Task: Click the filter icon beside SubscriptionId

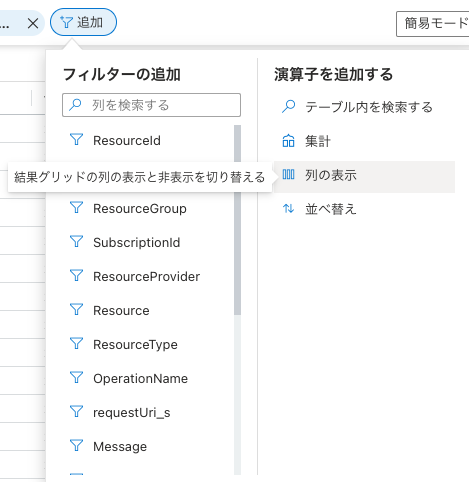Action: pyautogui.click(x=76, y=241)
